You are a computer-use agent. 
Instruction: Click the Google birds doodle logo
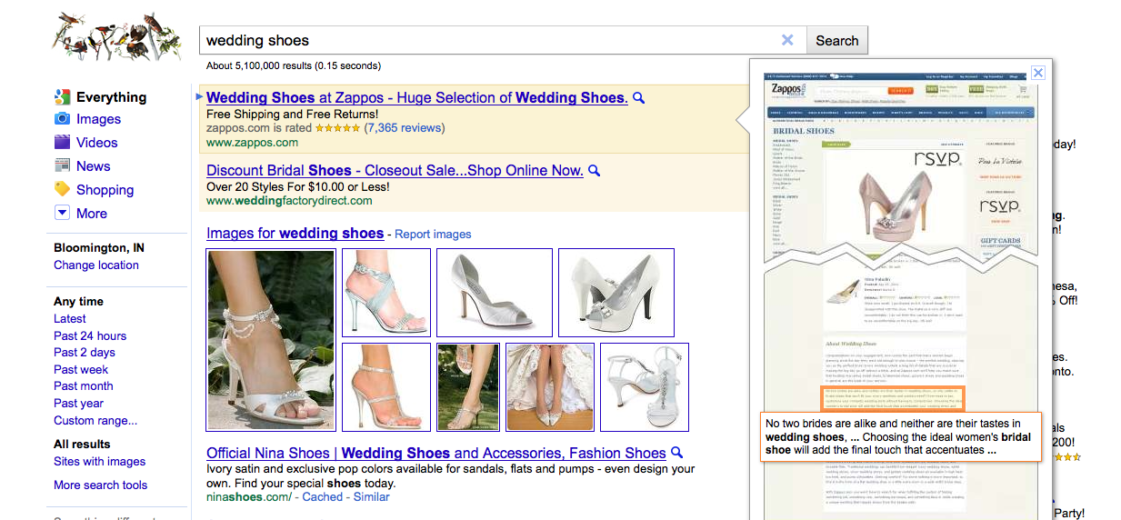[117, 36]
